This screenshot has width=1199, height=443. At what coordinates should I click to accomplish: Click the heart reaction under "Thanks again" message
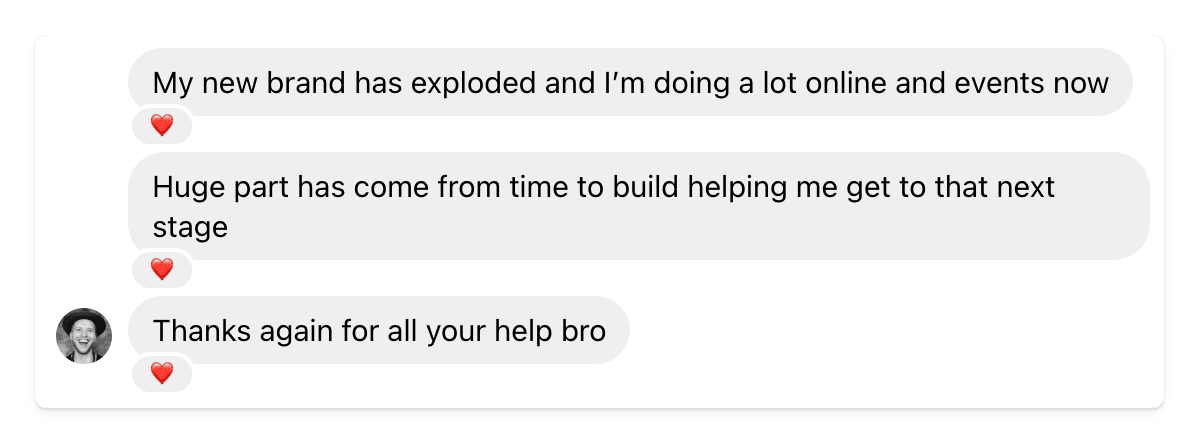coord(162,373)
